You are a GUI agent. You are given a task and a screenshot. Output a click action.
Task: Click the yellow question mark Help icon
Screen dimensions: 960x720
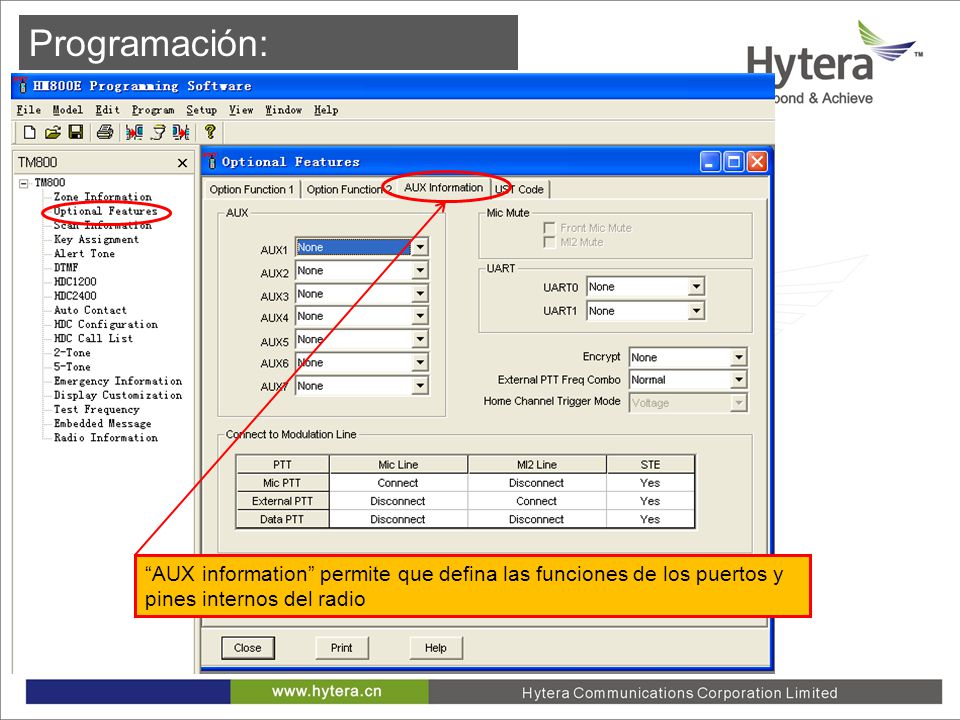pyautogui.click(x=210, y=132)
